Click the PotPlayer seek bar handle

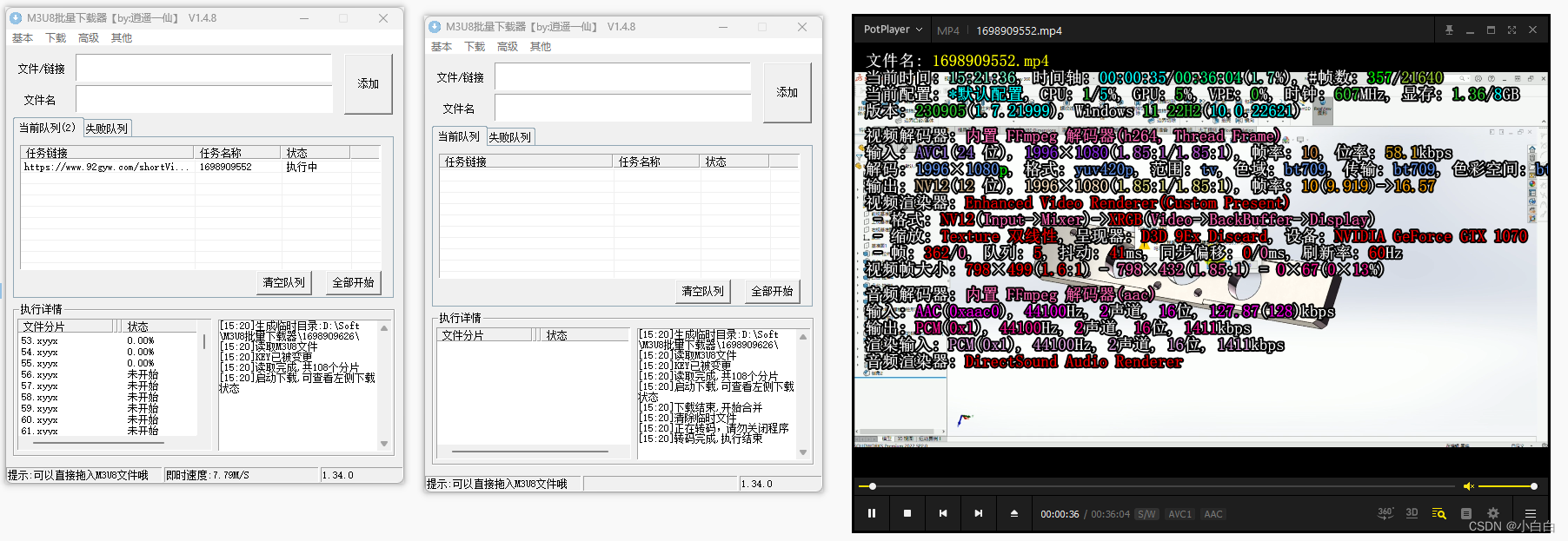873,486
